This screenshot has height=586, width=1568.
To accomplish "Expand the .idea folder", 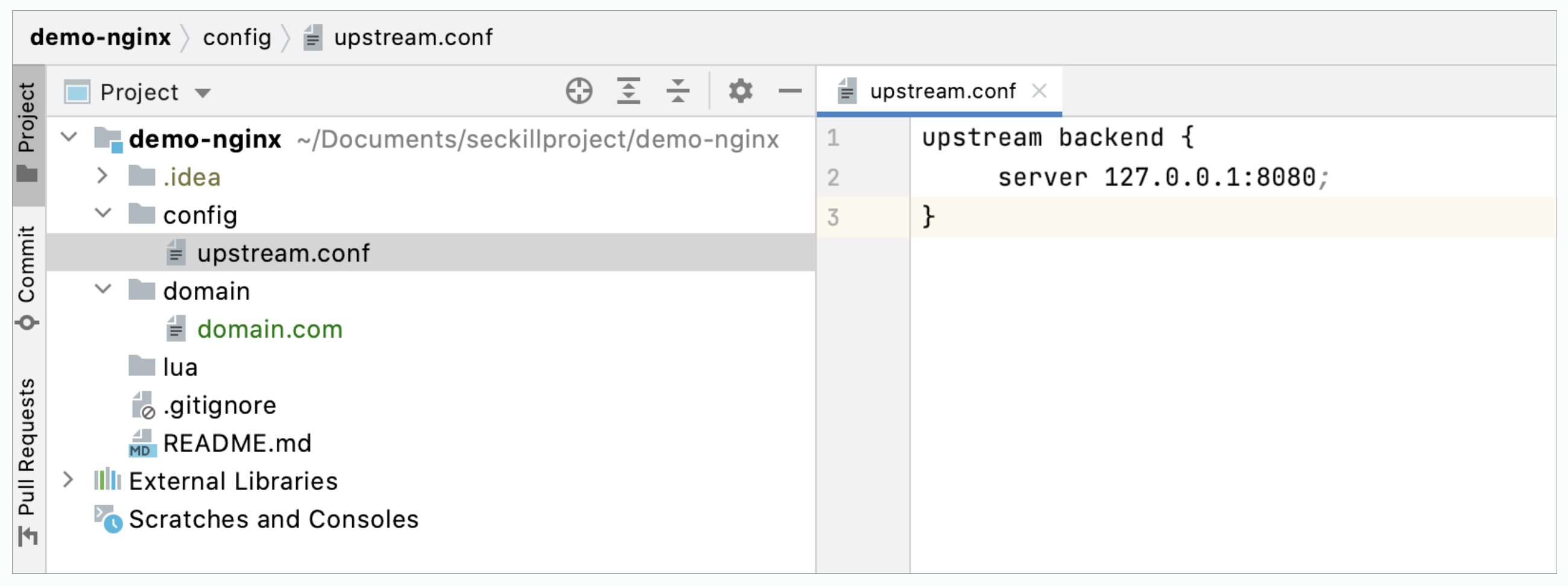I will pyautogui.click(x=103, y=177).
